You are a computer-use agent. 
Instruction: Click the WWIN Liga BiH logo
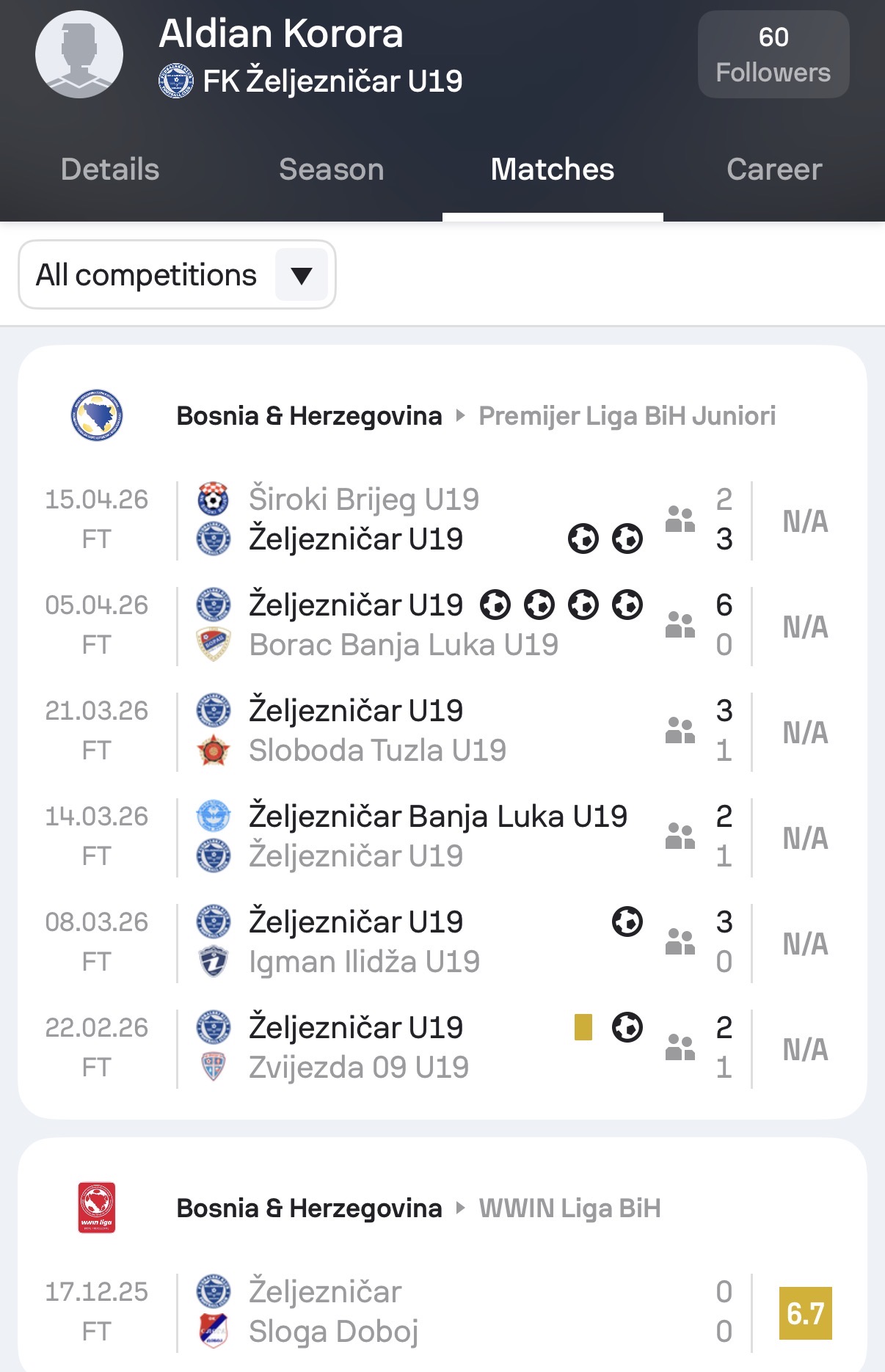97,1208
